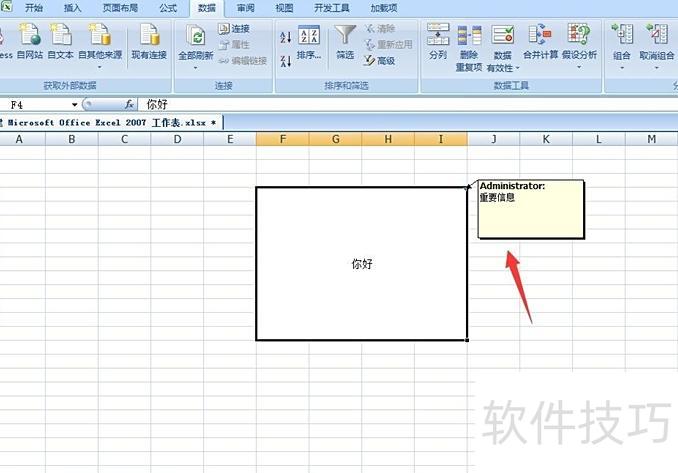
Task: Expand the 组合 dropdown arrow
Action: click(622, 68)
